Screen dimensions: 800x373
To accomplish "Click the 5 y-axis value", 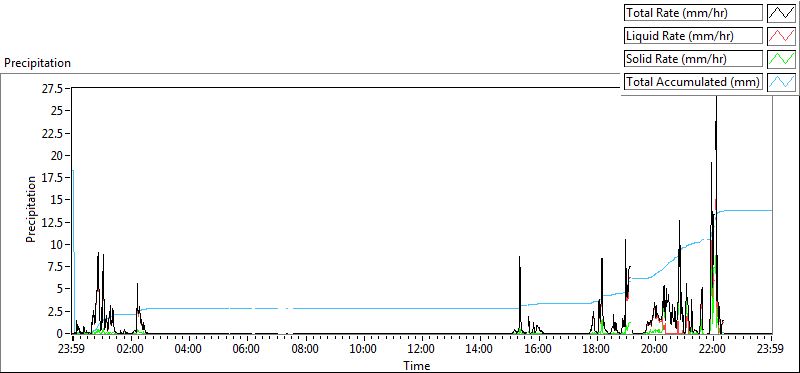I will point(60,289).
